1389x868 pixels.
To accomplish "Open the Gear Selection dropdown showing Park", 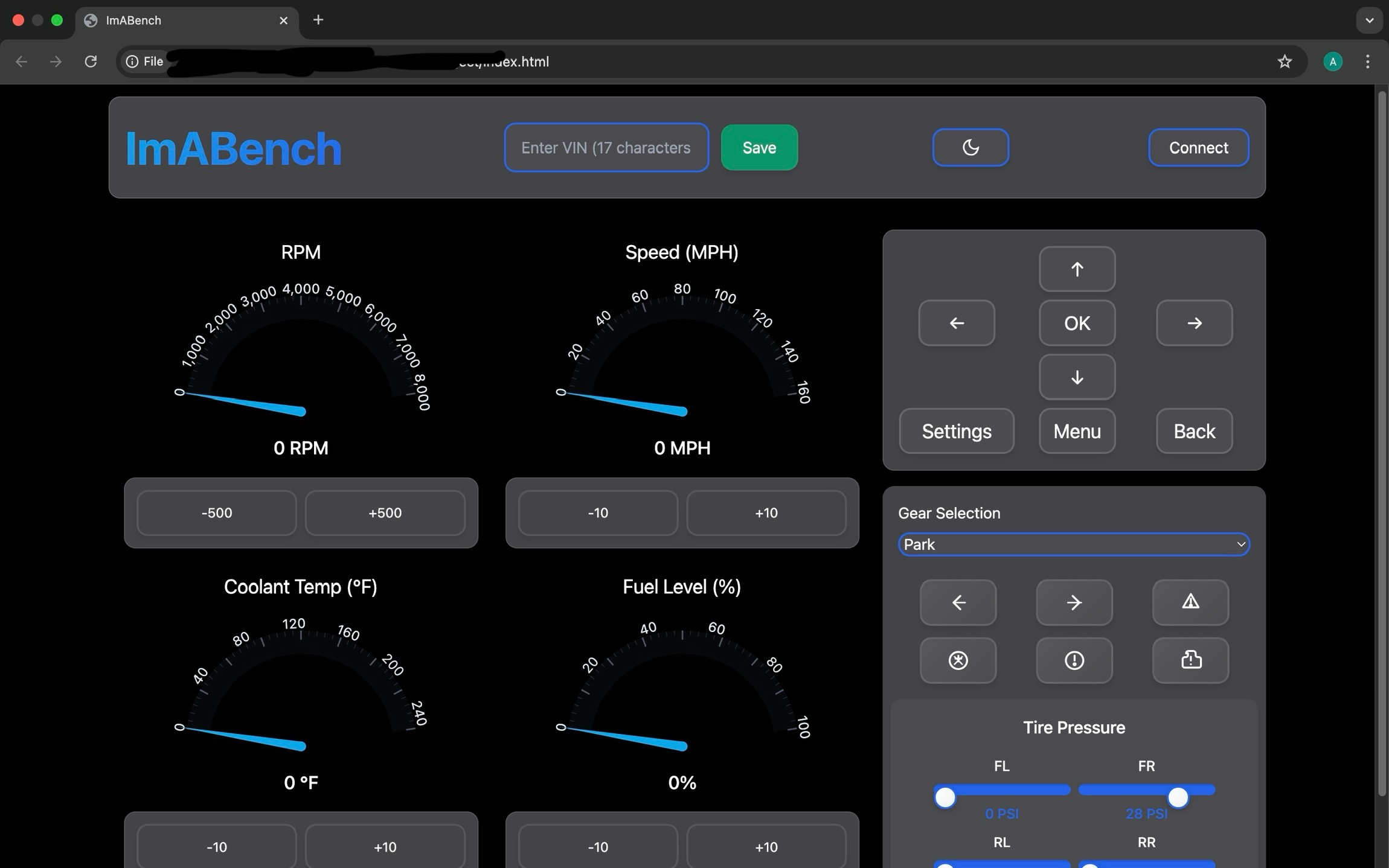I will [x=1074, y=544].
